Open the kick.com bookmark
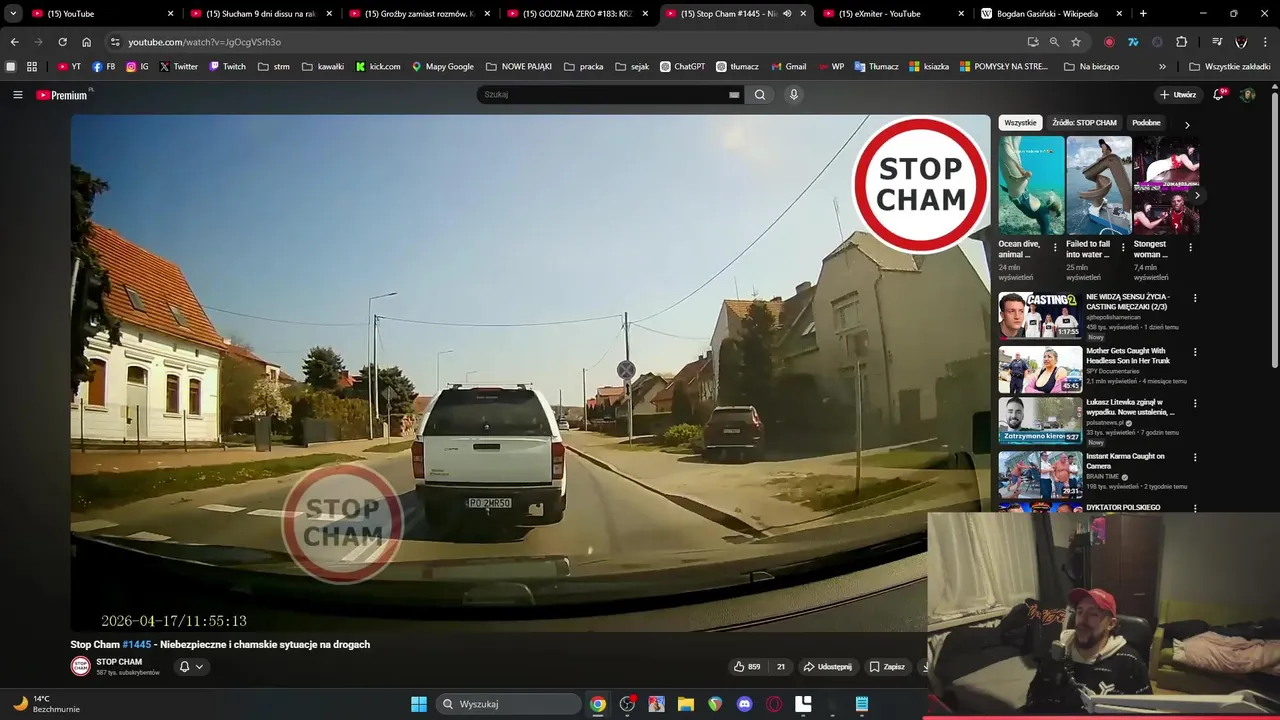The width and height of the screenshot is (1280, 720). tap(378, 67)
